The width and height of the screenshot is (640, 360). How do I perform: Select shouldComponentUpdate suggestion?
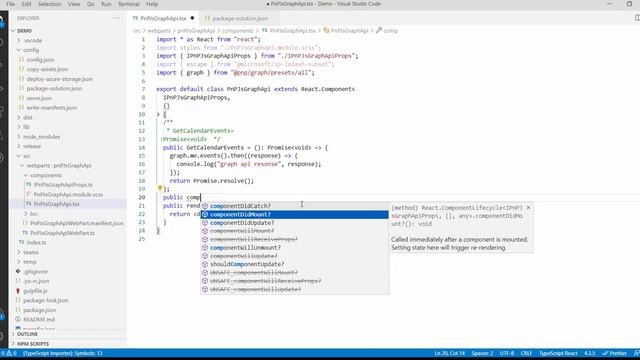click(294, 264)
